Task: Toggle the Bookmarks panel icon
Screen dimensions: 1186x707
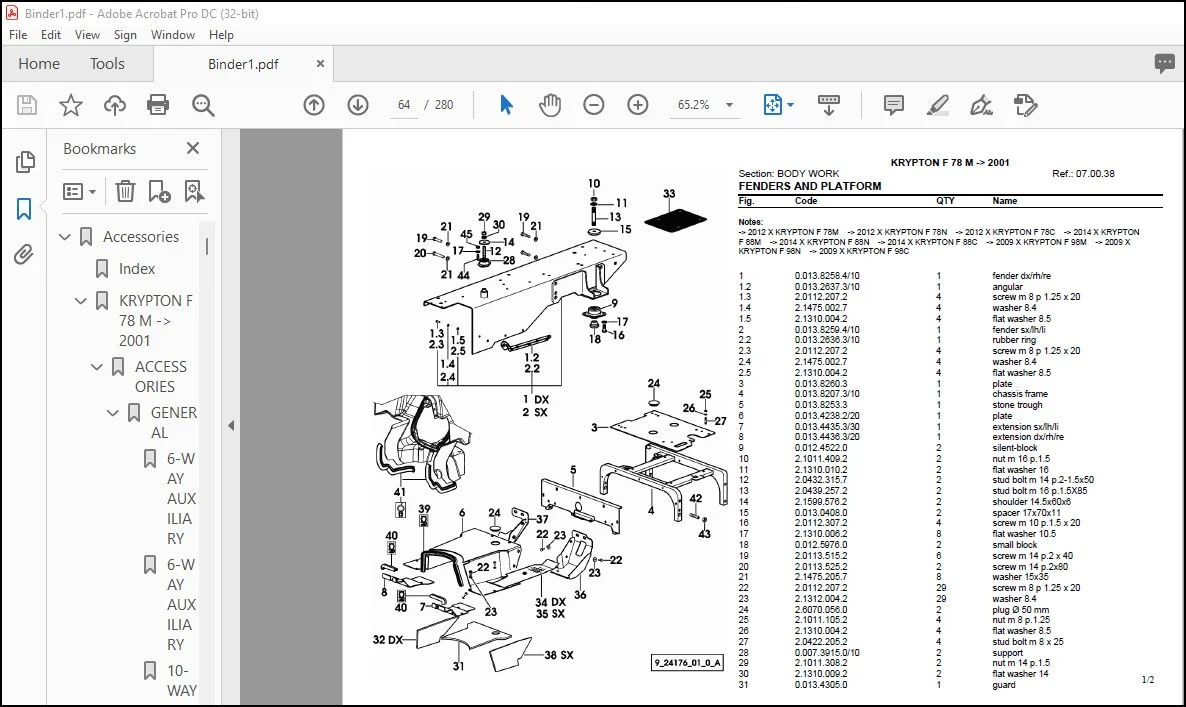Action: pos(24,209)
